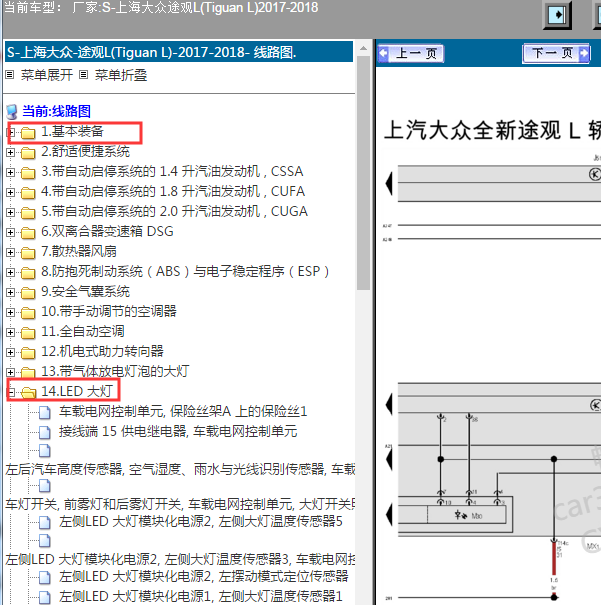The image size is (601, 605).
Task: Click folder icon of 5.带自动启停系统的 2.0
Action: 28,213
